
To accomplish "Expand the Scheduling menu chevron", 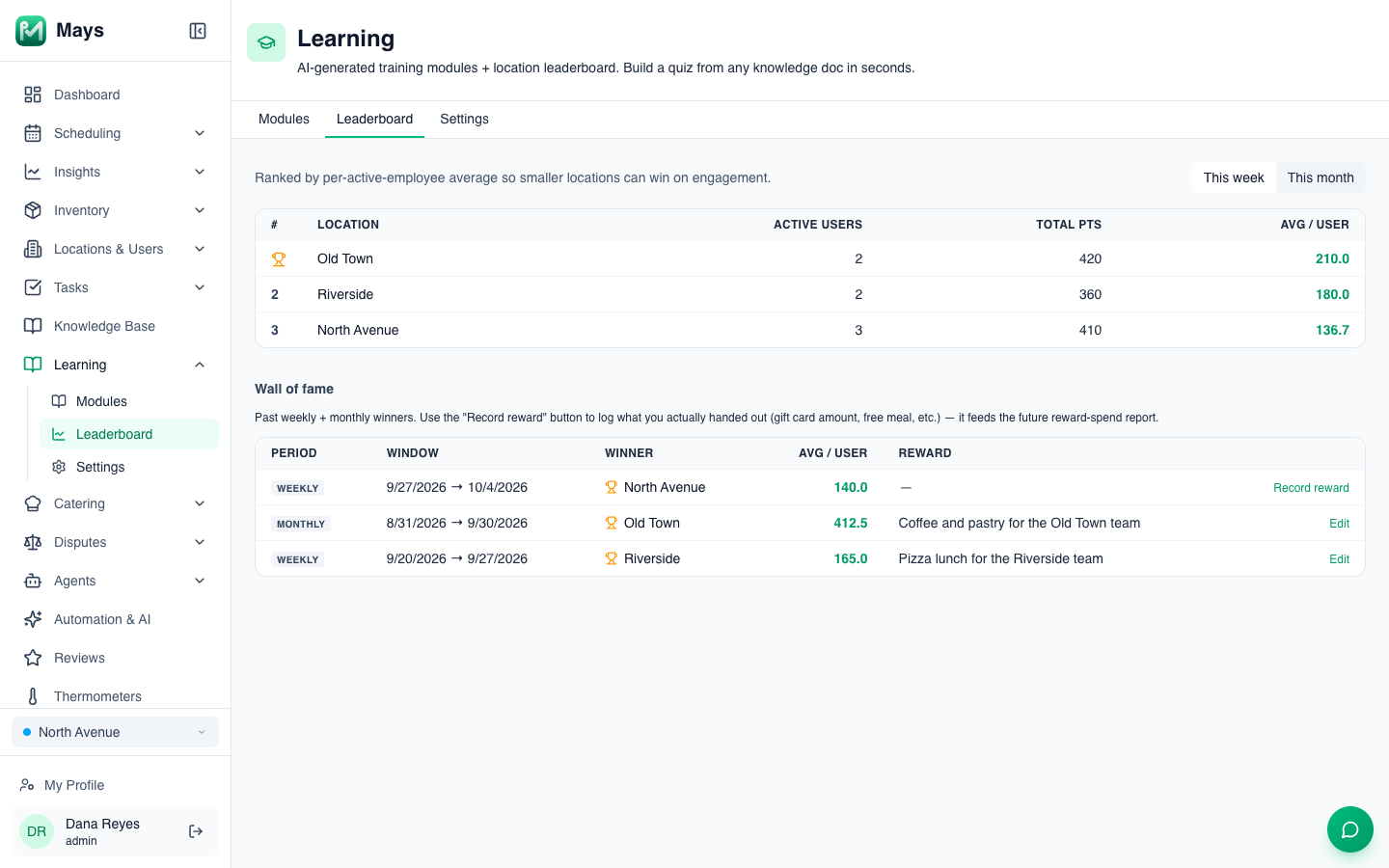I will tap(200, 133).
